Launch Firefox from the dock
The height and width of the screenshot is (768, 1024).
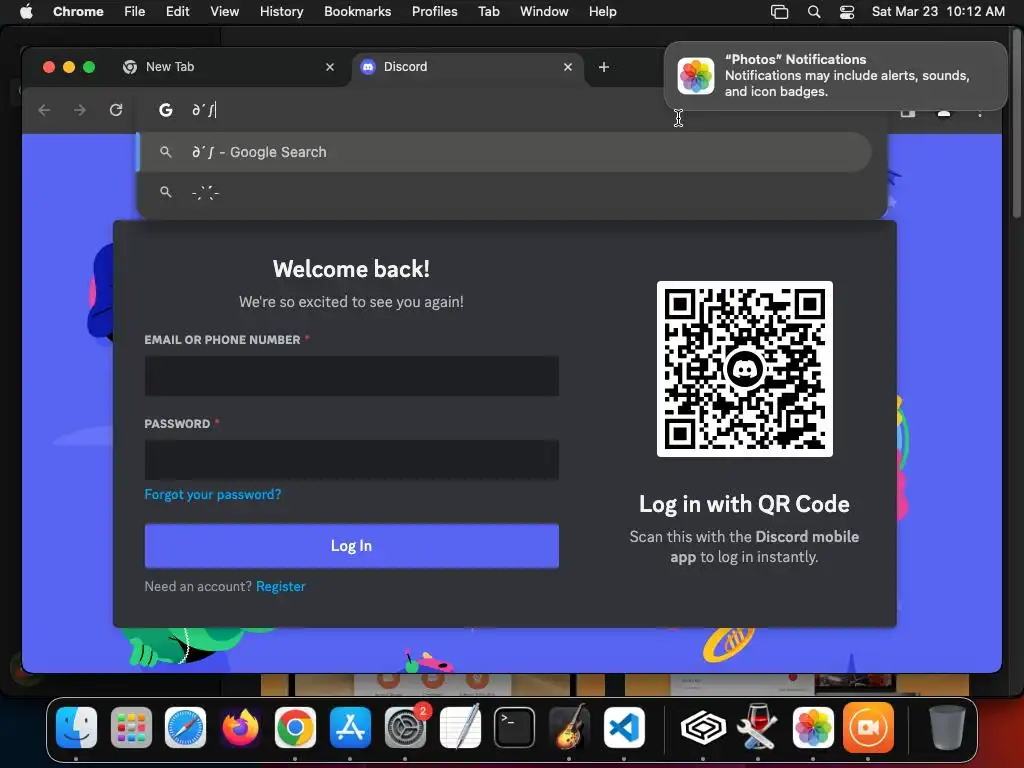(240, 727)
